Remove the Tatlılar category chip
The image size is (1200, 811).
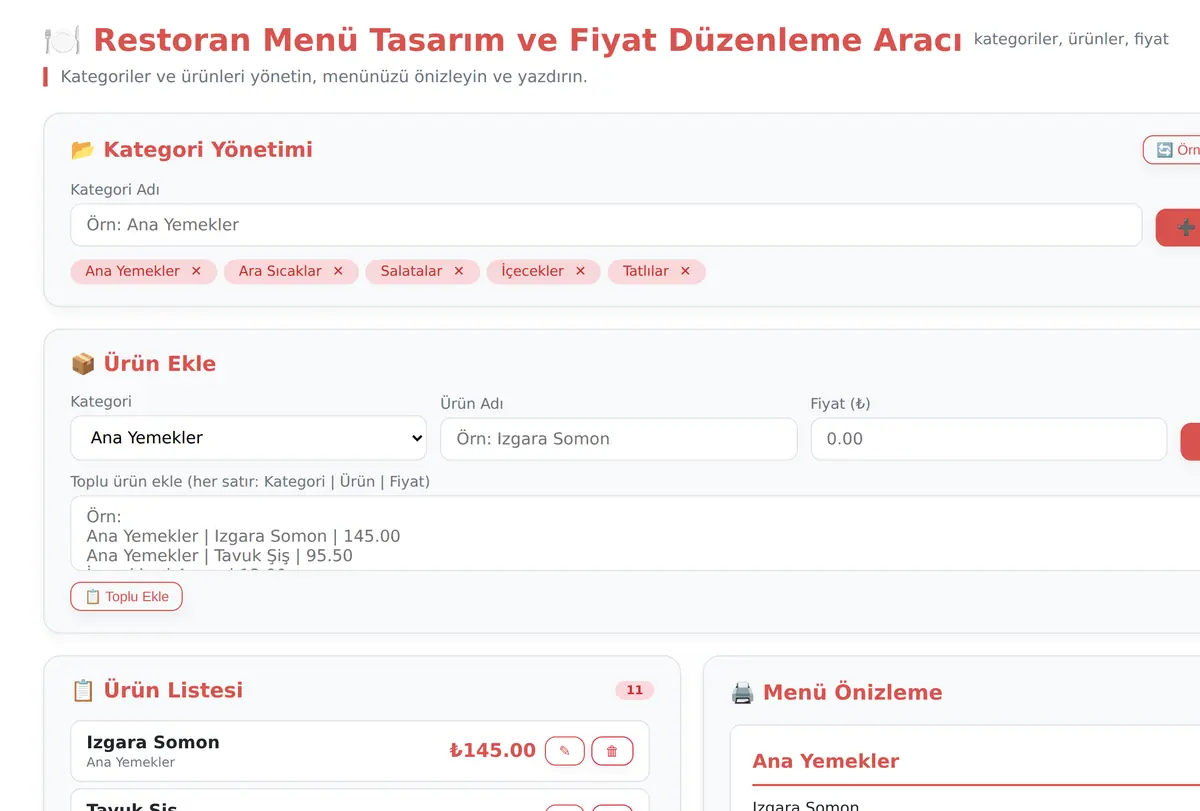(x=685, y=271)
